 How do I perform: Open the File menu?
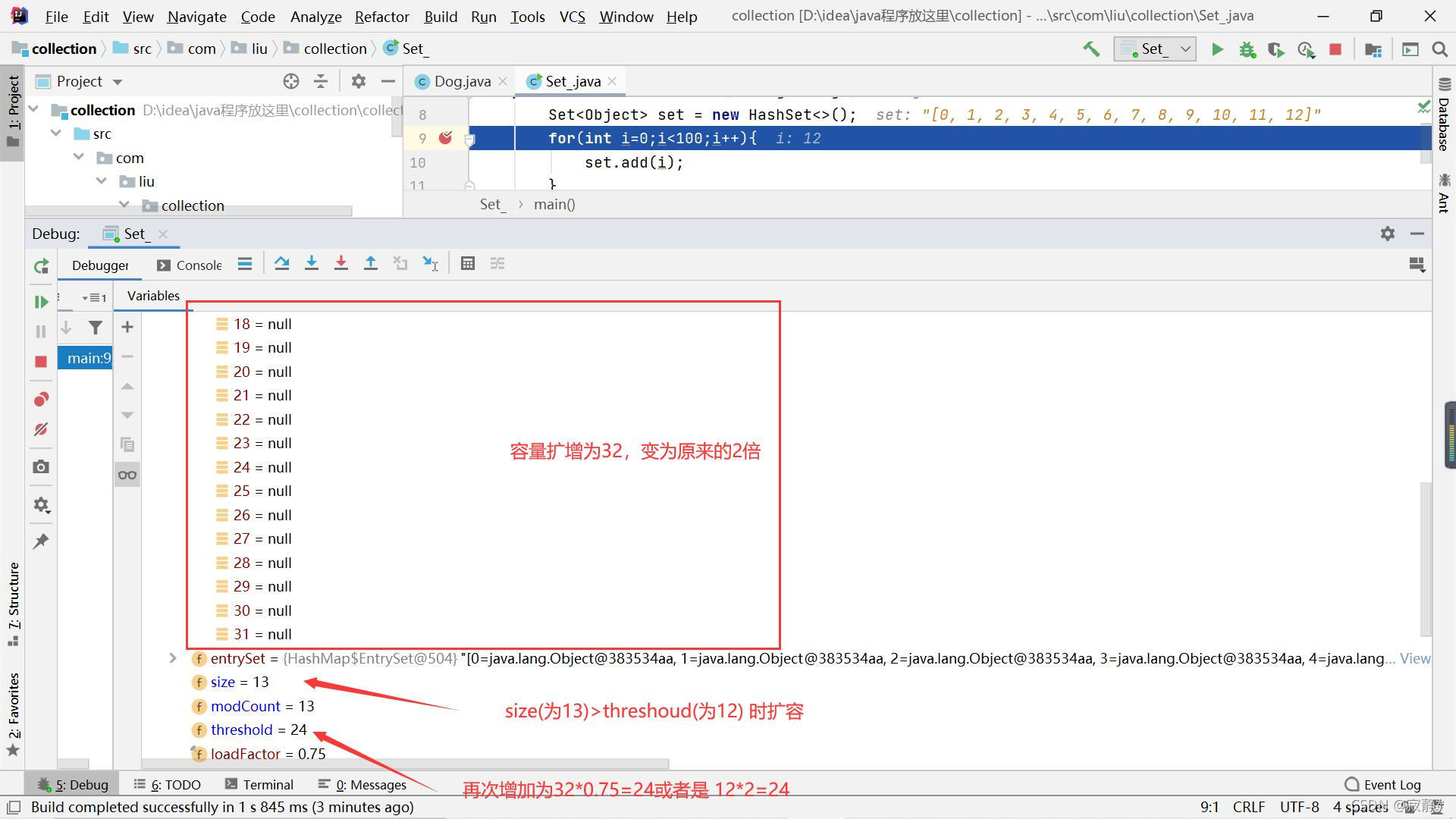56,16
